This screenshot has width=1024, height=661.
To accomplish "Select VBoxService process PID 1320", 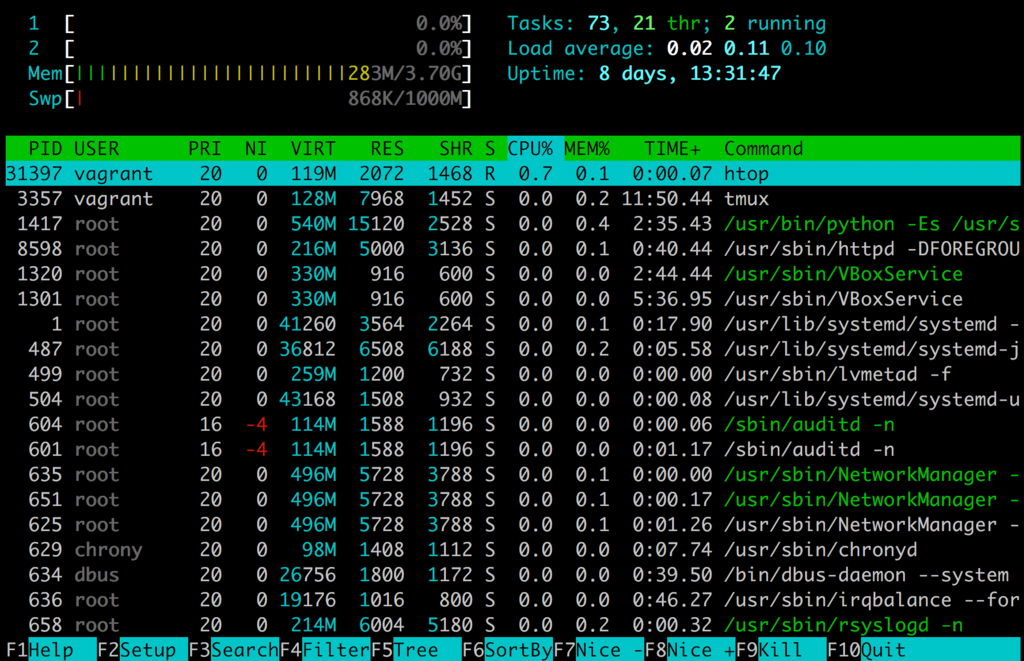I will (513, 274).
